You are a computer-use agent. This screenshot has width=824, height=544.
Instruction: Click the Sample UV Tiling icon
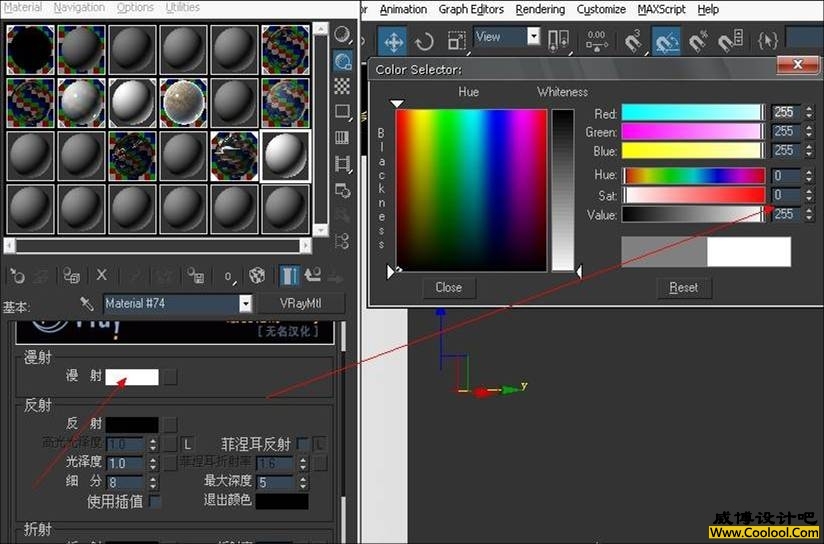[343, 111]
